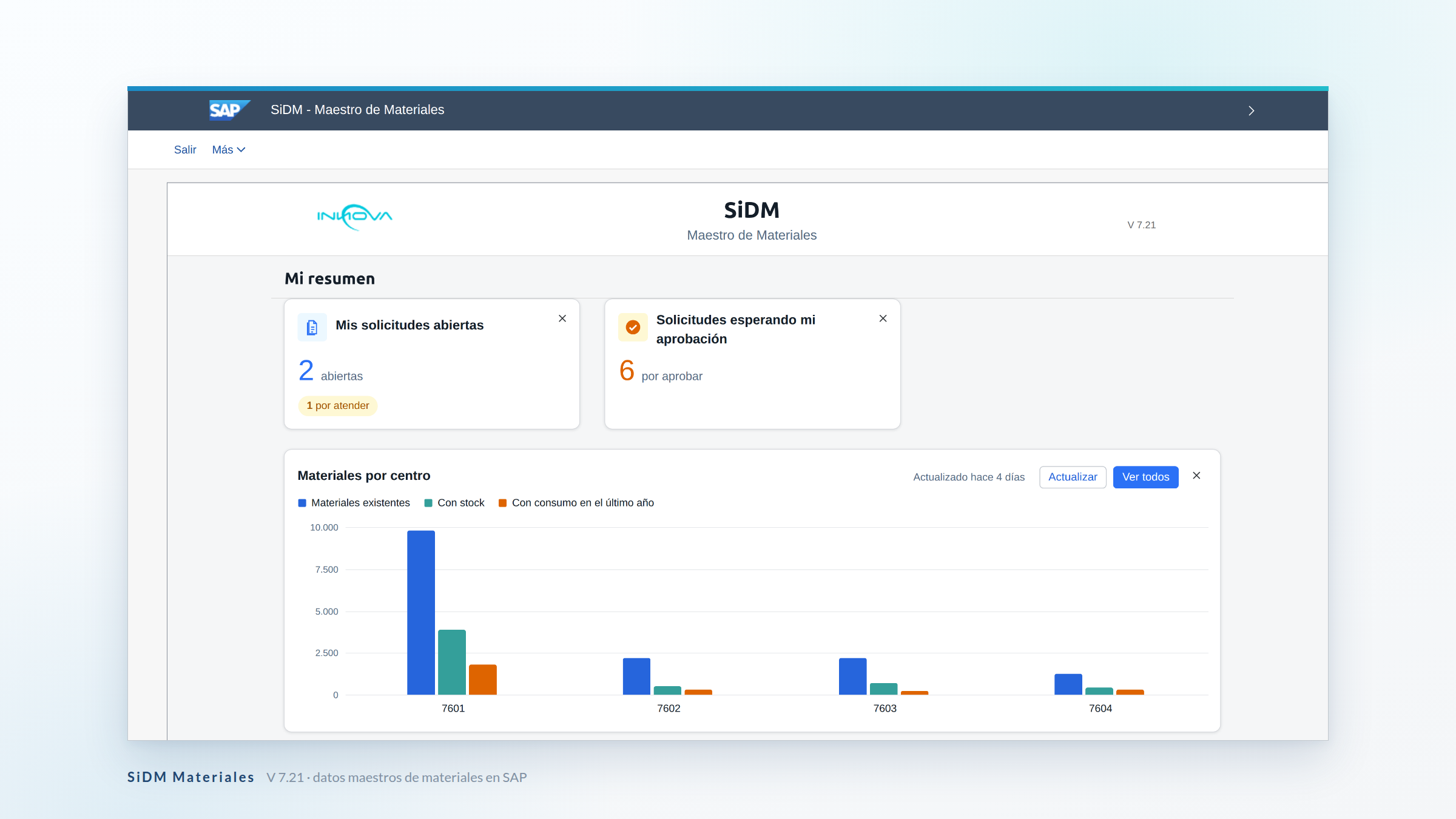Click Actualizado hace 4 días text
The width and height of the screenshot is (1456, 819).
969,477
